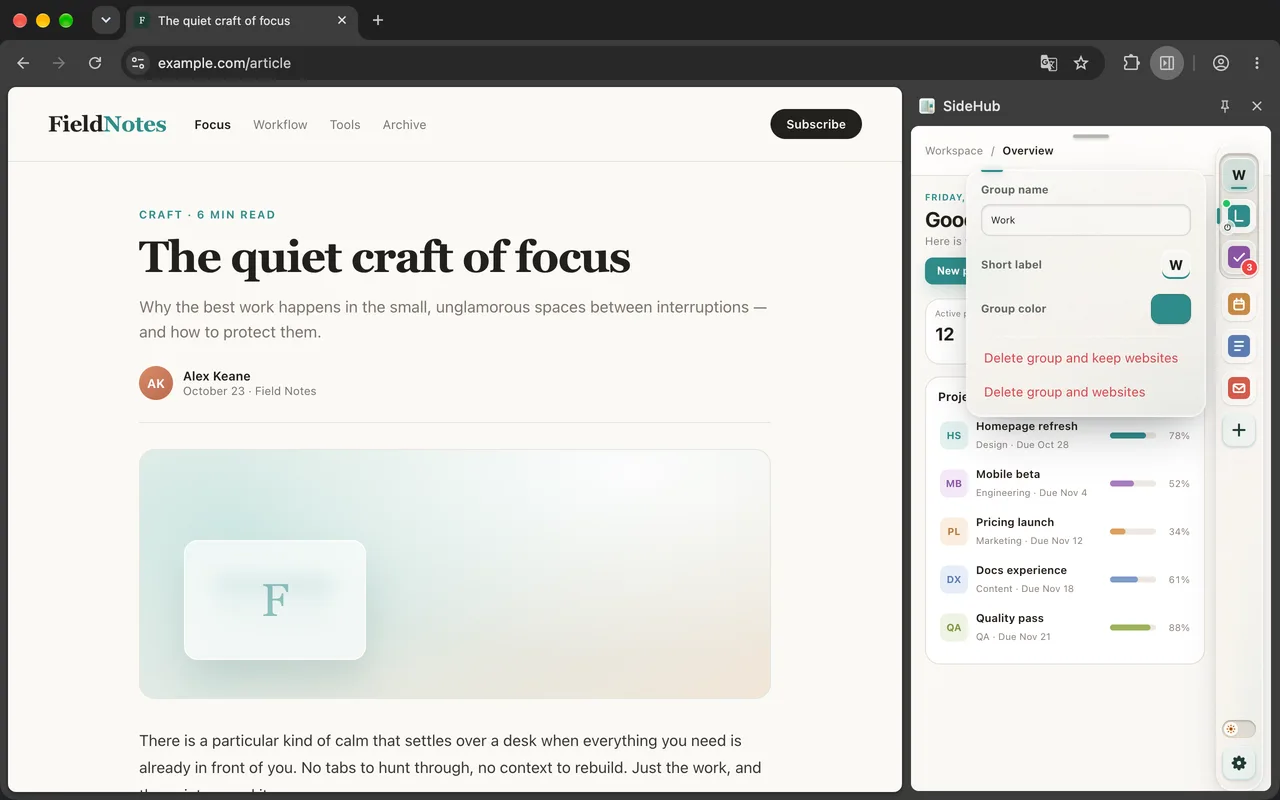This screenshot has width=1280, height=800.
Task: Click the FieldNotes logo
Action: pos(107,124)
